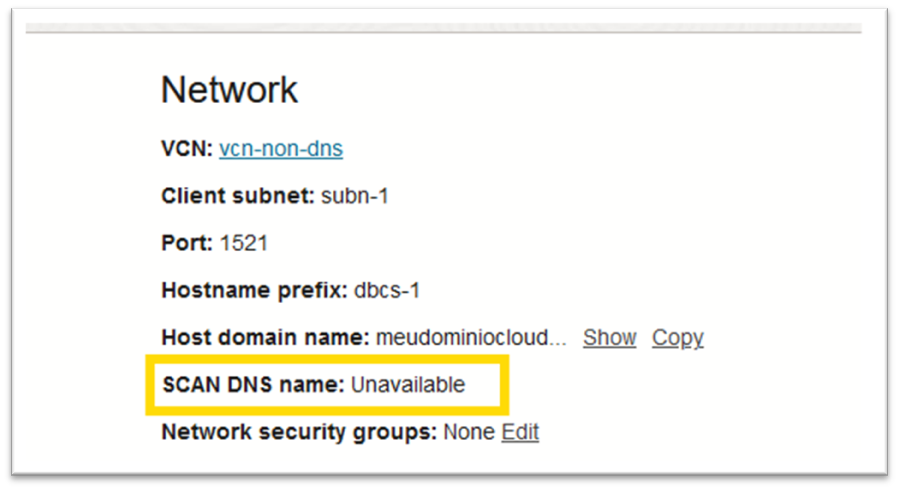Image resolution: width=899 pixels, height=490 pixels.
Task: Click the Network section heading
Action: [229, 90]
